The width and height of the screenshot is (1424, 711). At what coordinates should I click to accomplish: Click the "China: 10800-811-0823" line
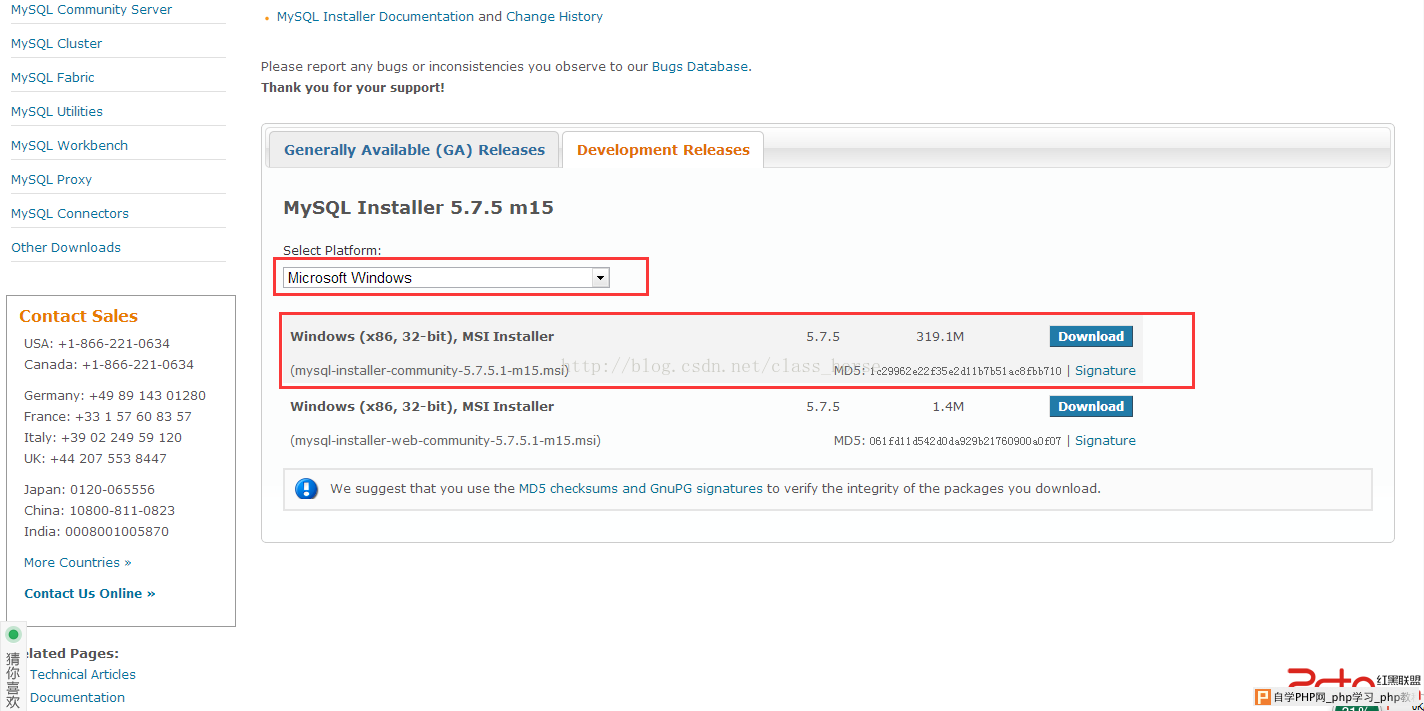[x=99, y=511]
